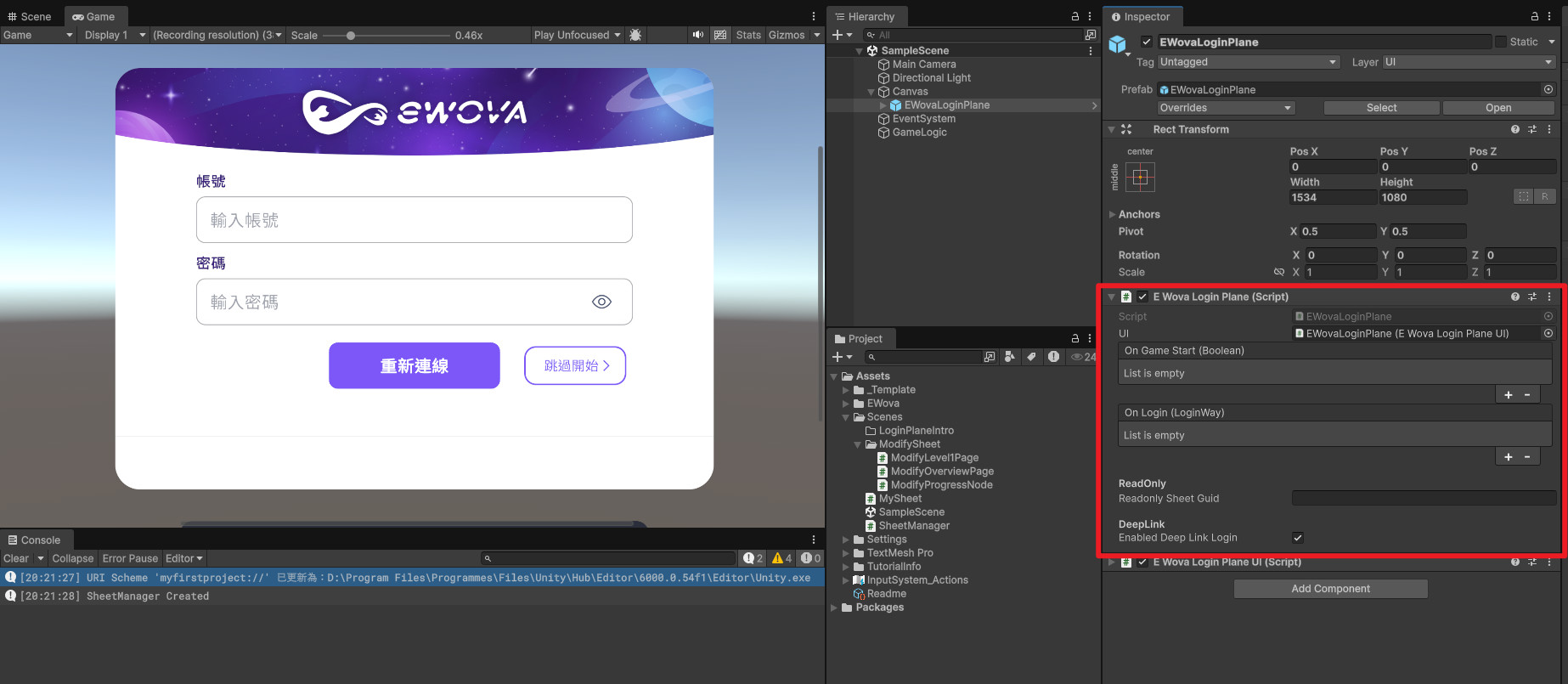Screen dimensions: 1568x684
Task: Switch to the Scene tab
Action: coord(31,16)
